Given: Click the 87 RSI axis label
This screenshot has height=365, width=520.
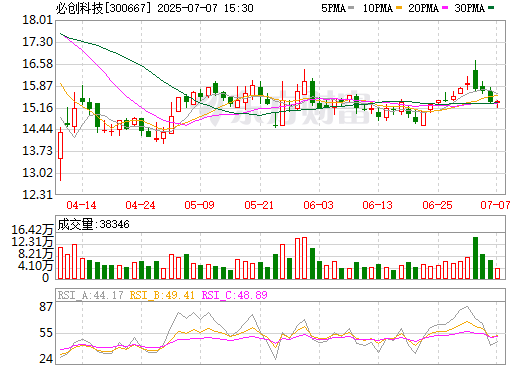Looking at the screenshot, I should [46, 307].
